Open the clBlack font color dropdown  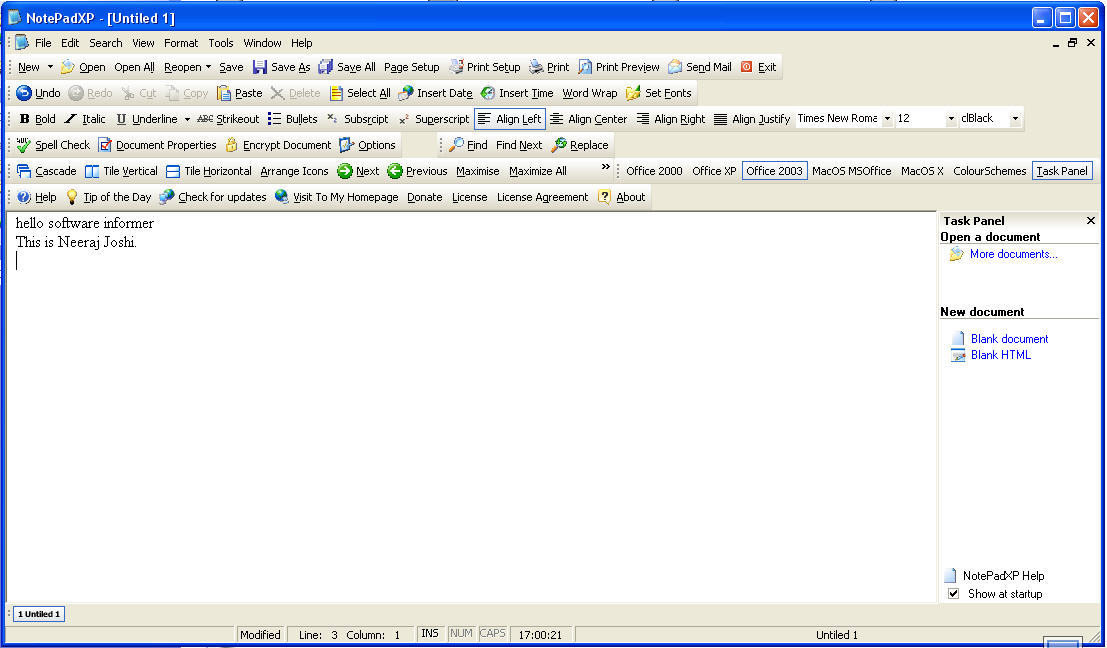(x=1015, y=119)
